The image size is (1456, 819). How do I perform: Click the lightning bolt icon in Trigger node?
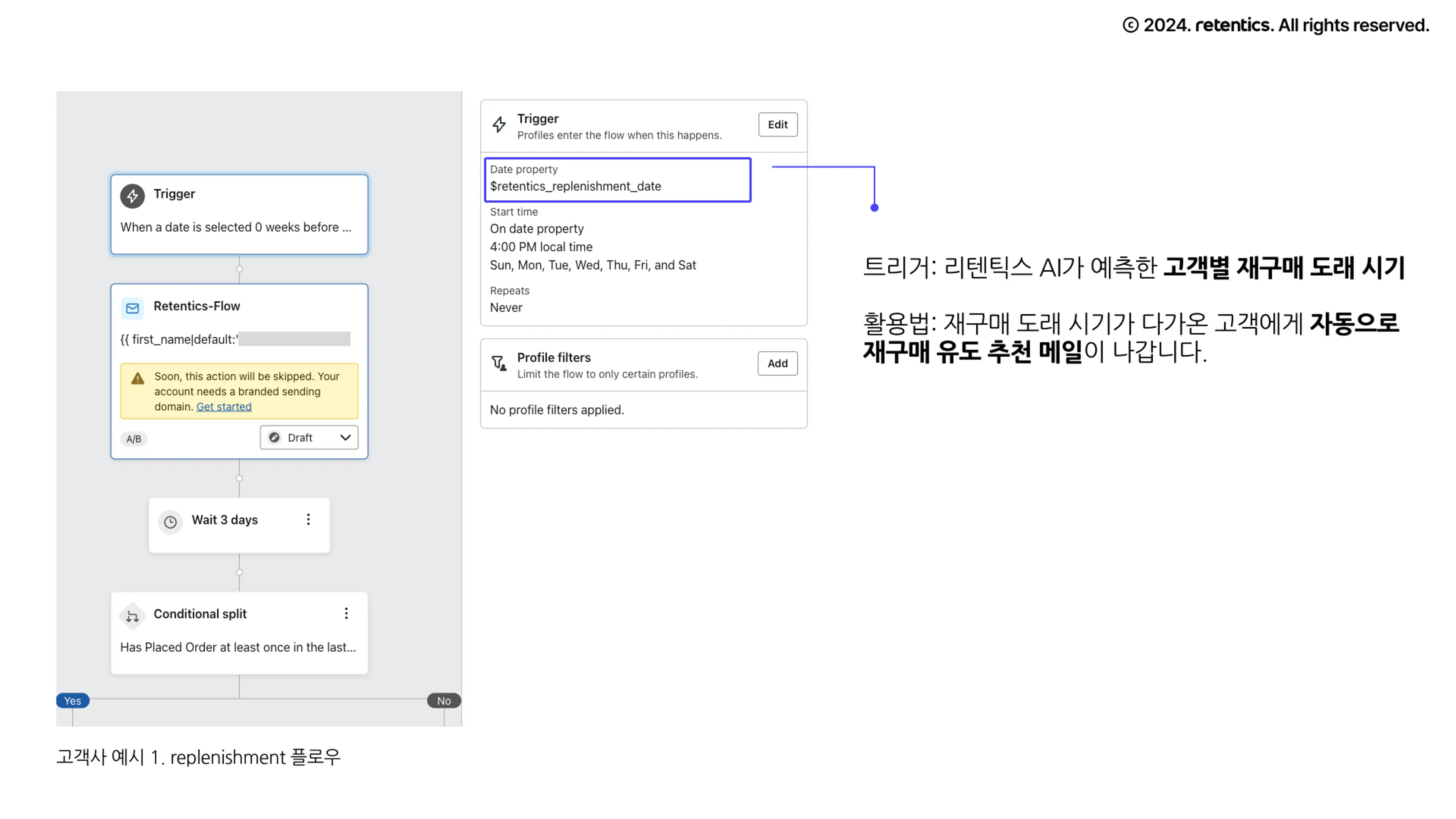[x=132, y=196]
